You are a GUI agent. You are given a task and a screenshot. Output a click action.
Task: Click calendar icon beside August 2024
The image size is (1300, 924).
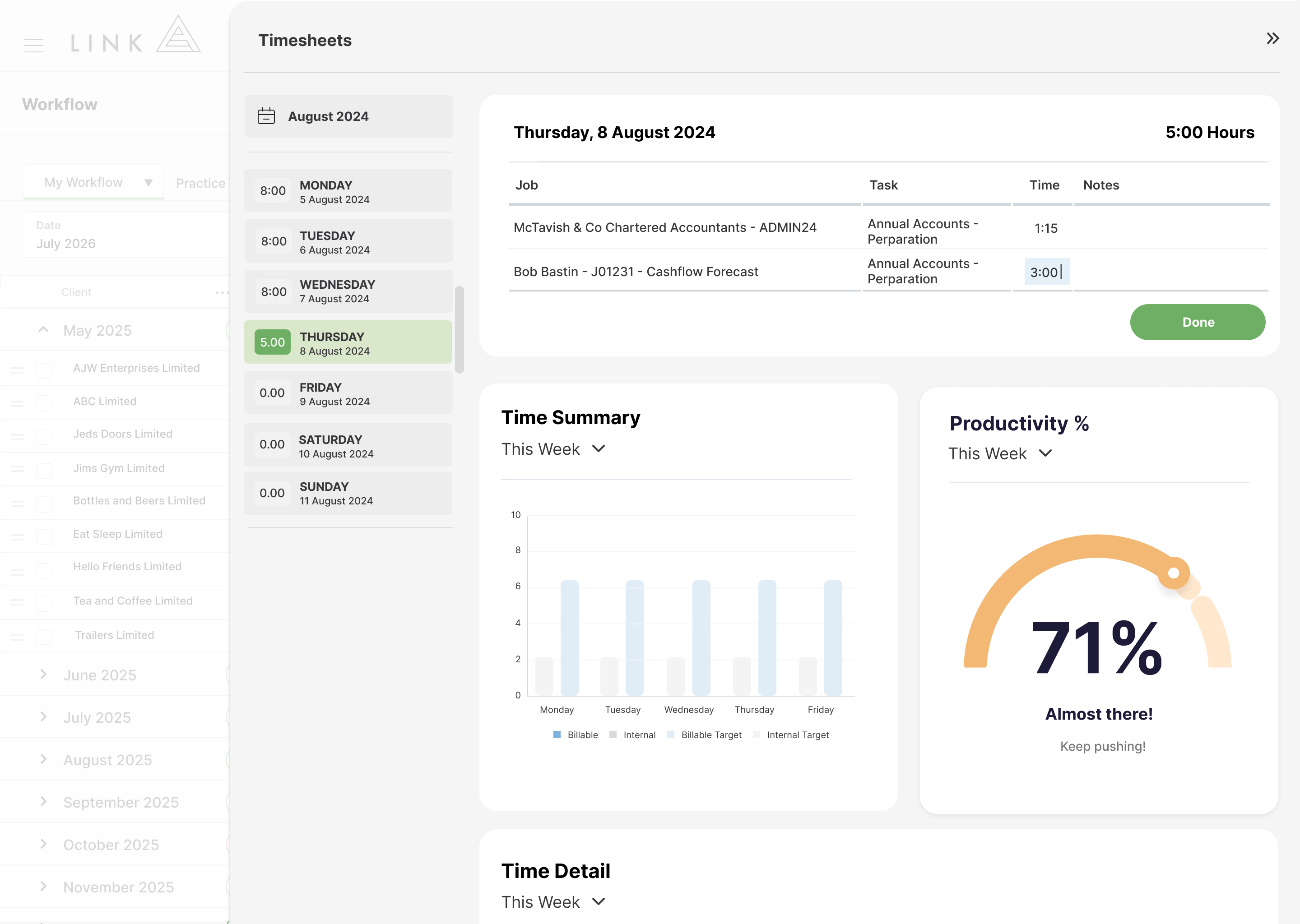[266, 116]
